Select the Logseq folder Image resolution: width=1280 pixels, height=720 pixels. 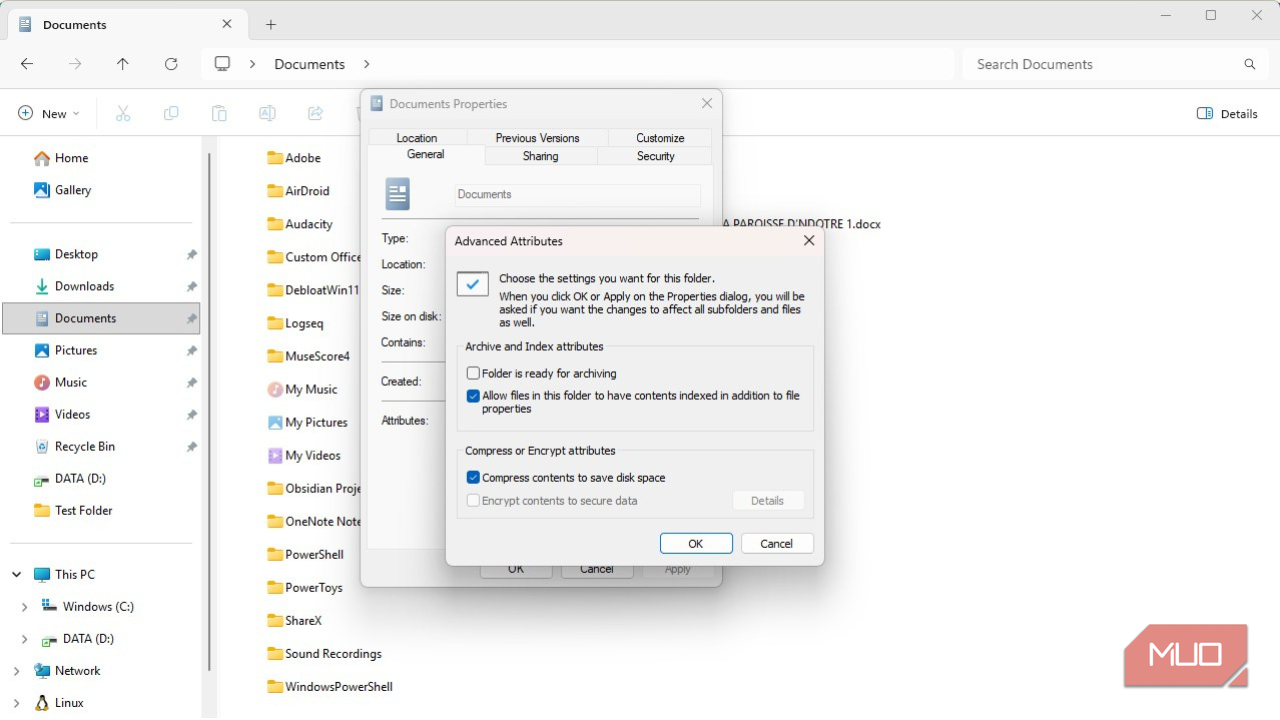pos(295,323)
